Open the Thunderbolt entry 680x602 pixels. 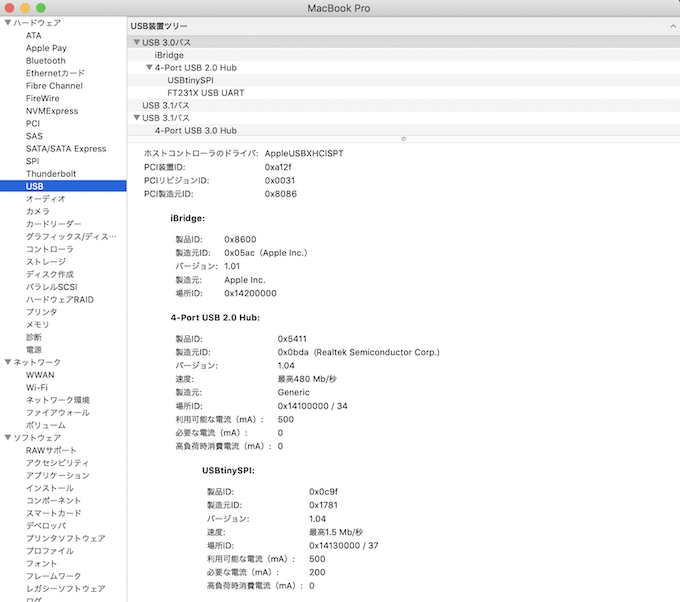click(x=51, y=174)
